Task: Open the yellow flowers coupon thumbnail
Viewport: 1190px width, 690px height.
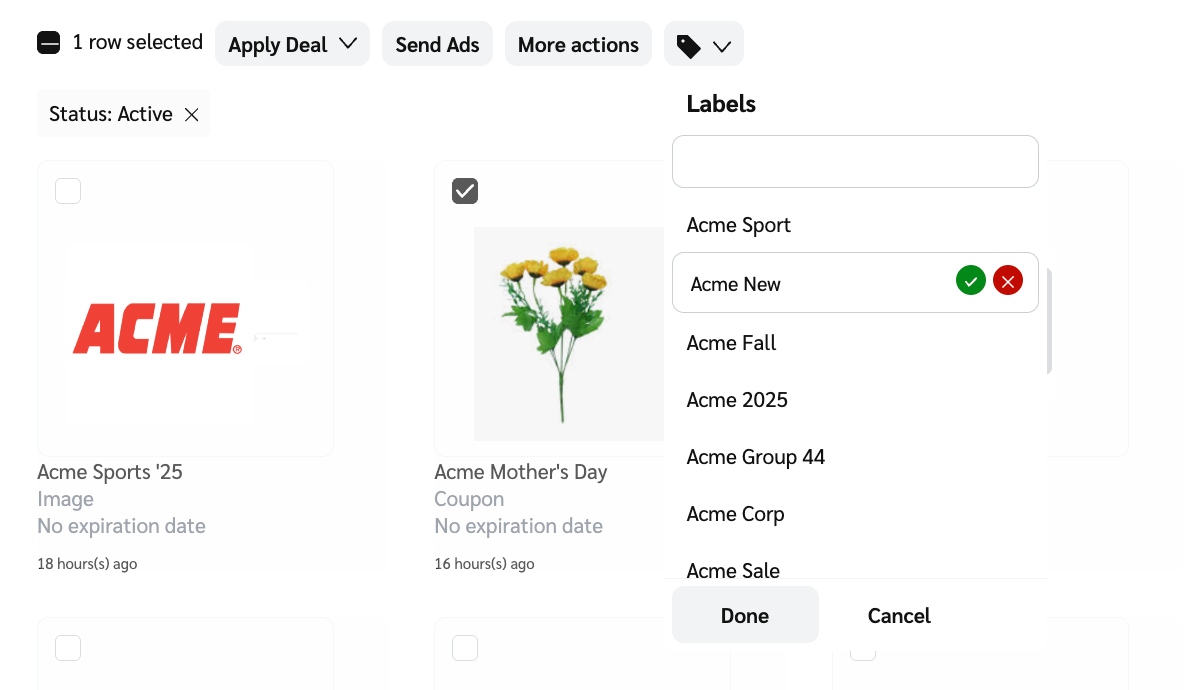Action: [568, 334]
